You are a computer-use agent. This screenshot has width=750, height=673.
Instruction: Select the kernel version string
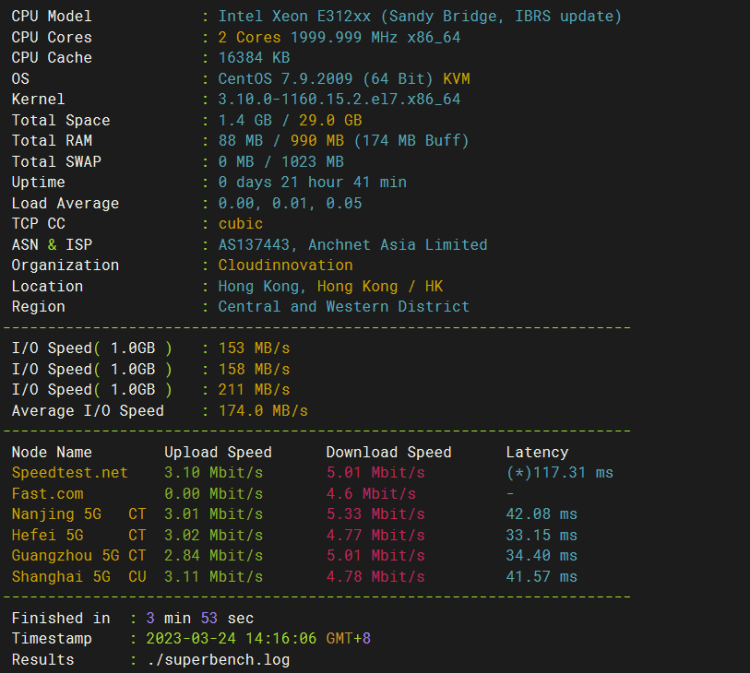(x=339, y=99)
